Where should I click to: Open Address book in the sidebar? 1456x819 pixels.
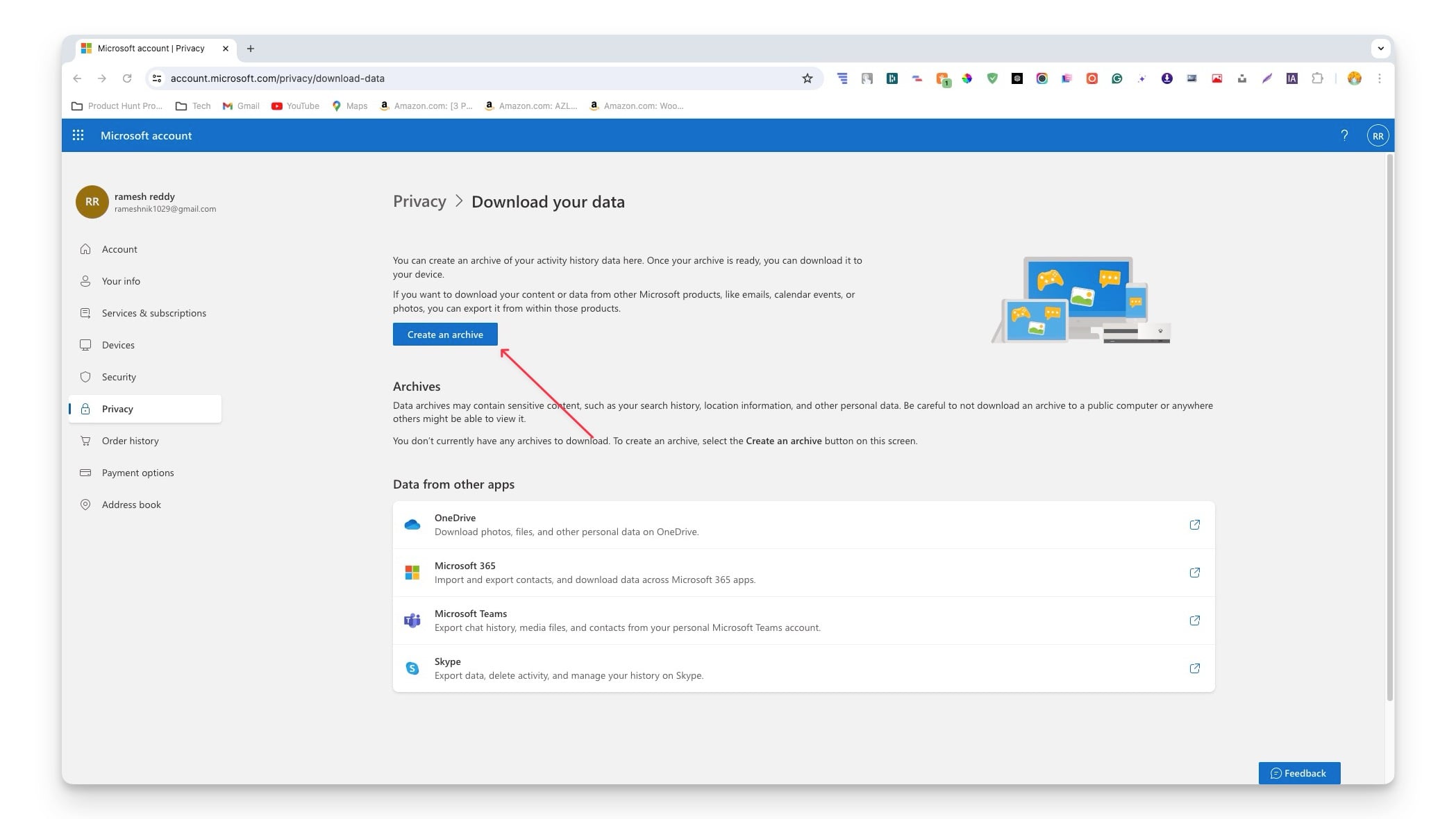click(145, 505)
